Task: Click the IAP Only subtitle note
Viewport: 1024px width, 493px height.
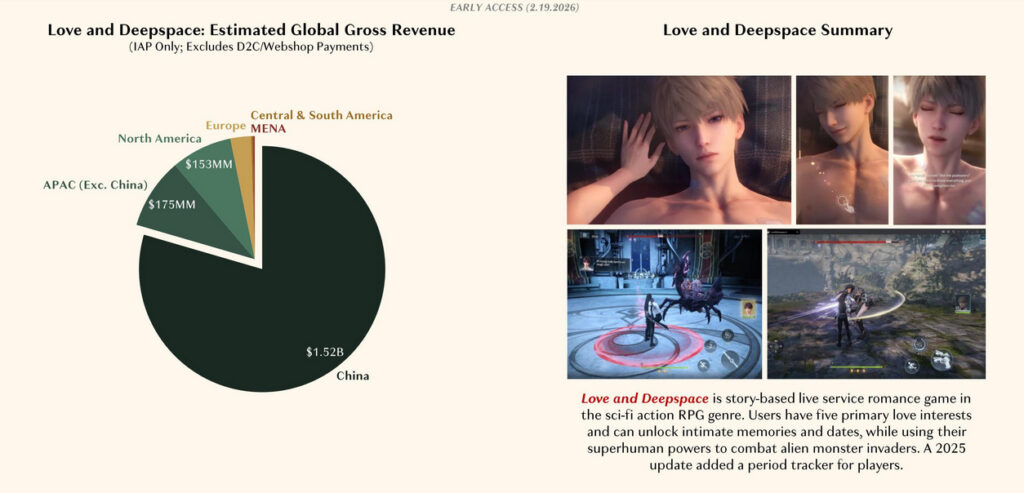Action: (x=251, y=48)
